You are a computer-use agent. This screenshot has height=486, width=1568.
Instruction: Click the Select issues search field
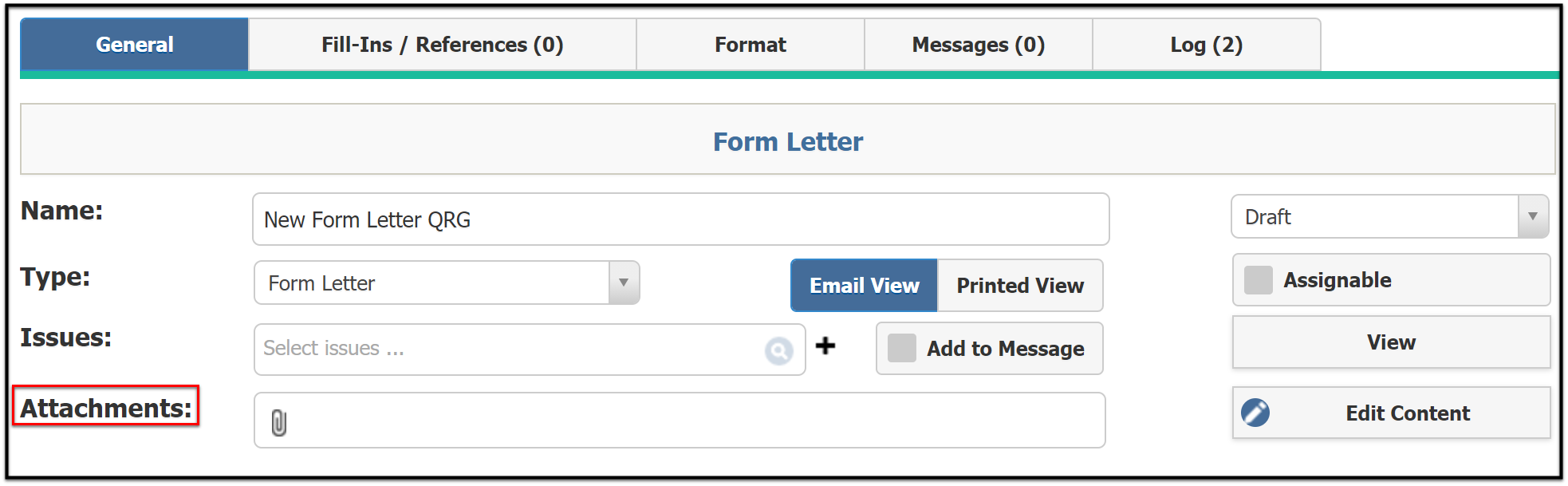530,349
